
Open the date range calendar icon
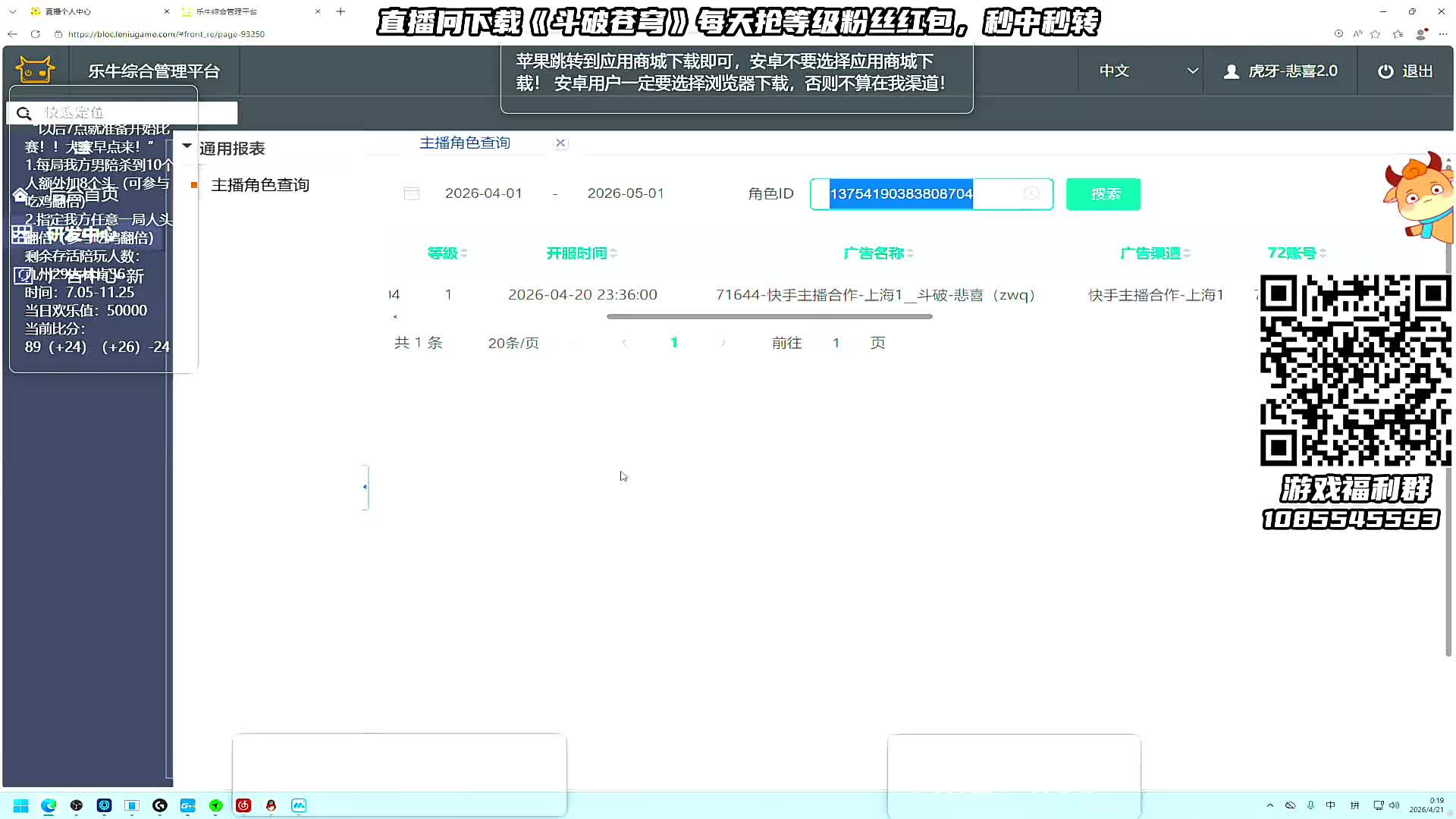[x=412, y=194]
